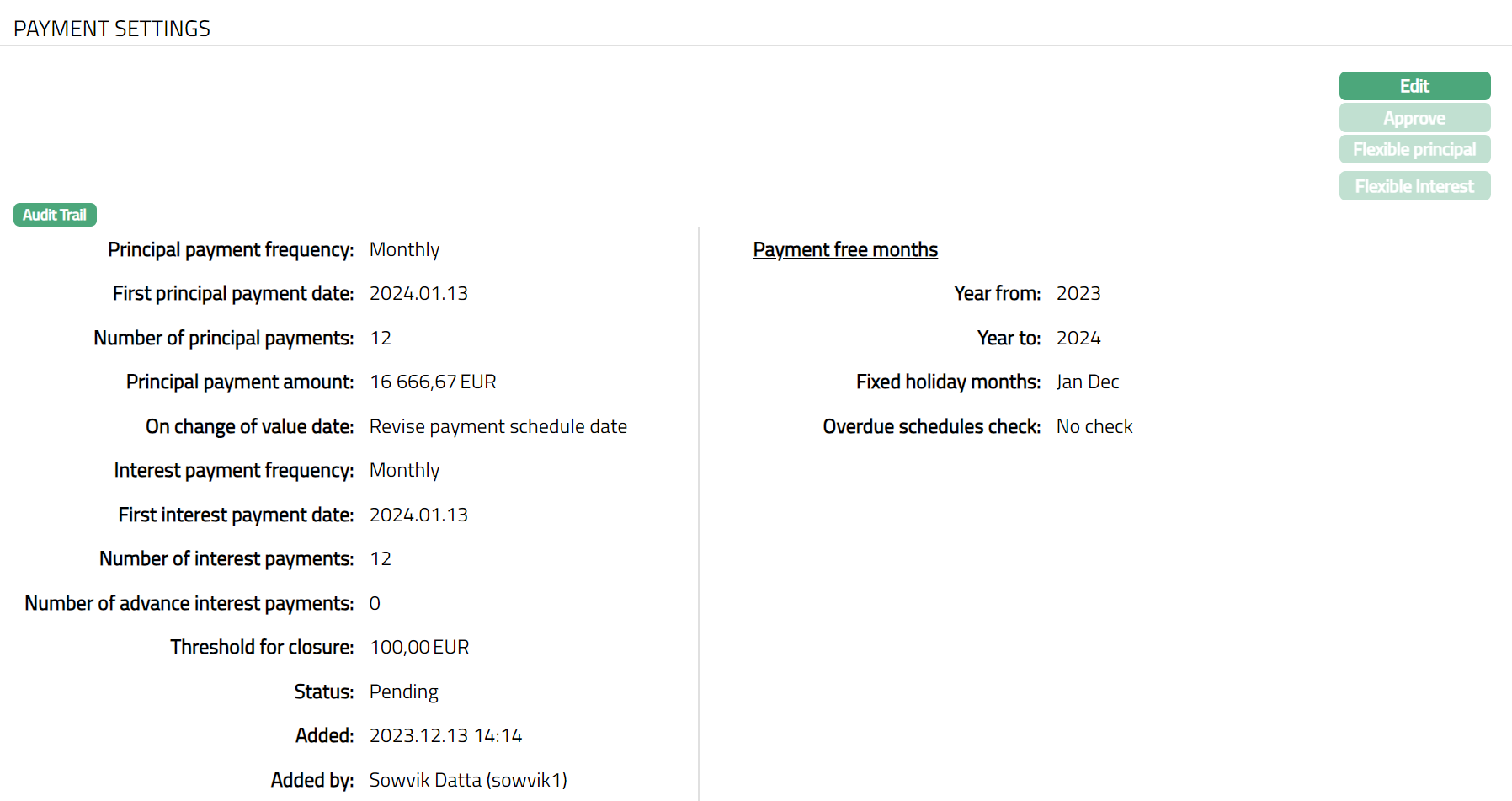Click the Revise payment schedule date text
This screenshot has width=1512, height=801.
[x=498, y=427]
